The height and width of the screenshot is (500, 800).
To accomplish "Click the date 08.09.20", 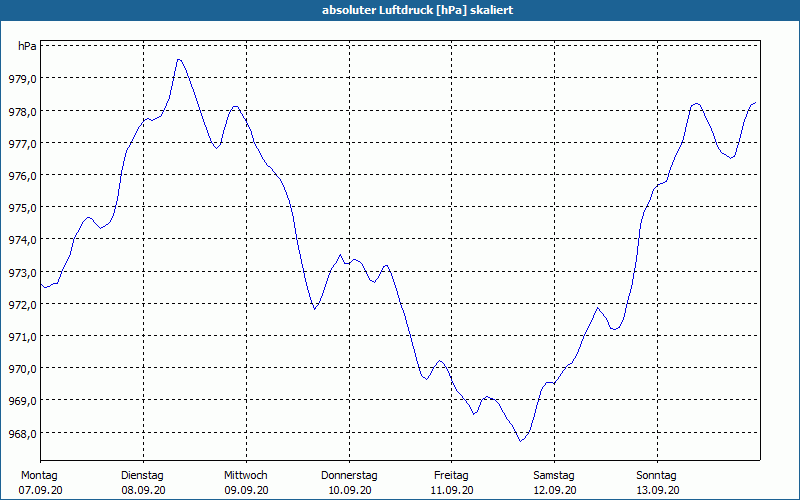I will (143, 490).
